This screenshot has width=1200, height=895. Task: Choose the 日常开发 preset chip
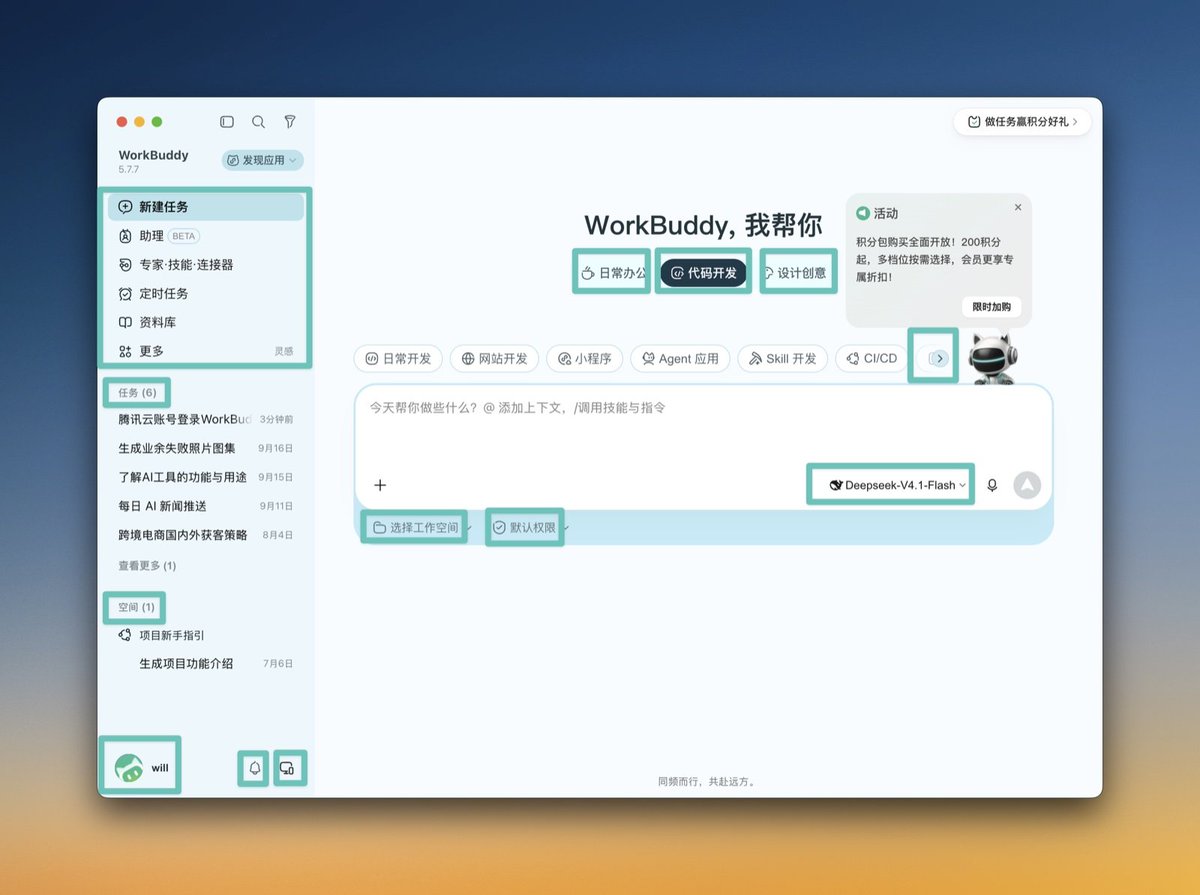point(398,358)
